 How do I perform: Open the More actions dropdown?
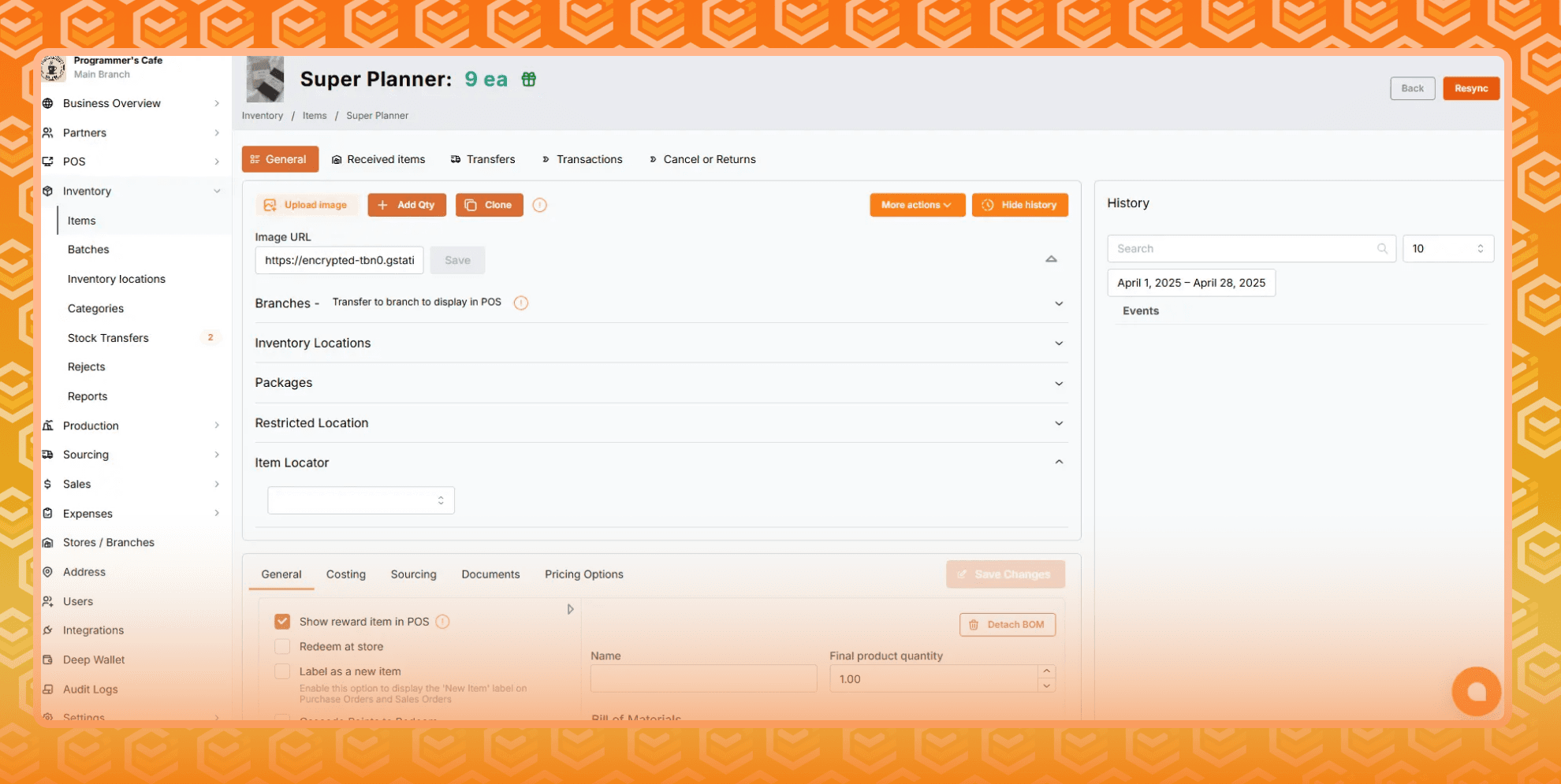point(916,205)
